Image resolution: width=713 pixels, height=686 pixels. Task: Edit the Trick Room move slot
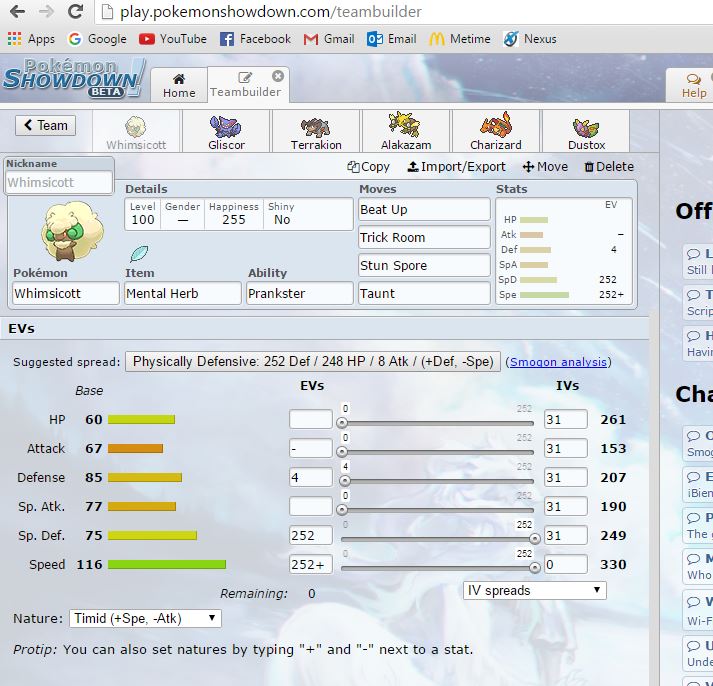tap(424, 237)
